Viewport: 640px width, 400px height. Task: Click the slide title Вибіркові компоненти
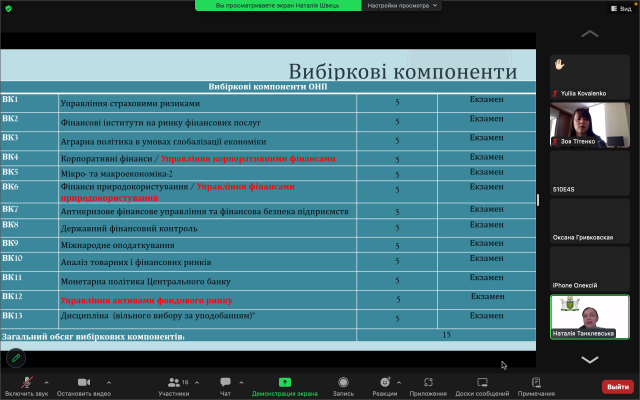point(403,71)
